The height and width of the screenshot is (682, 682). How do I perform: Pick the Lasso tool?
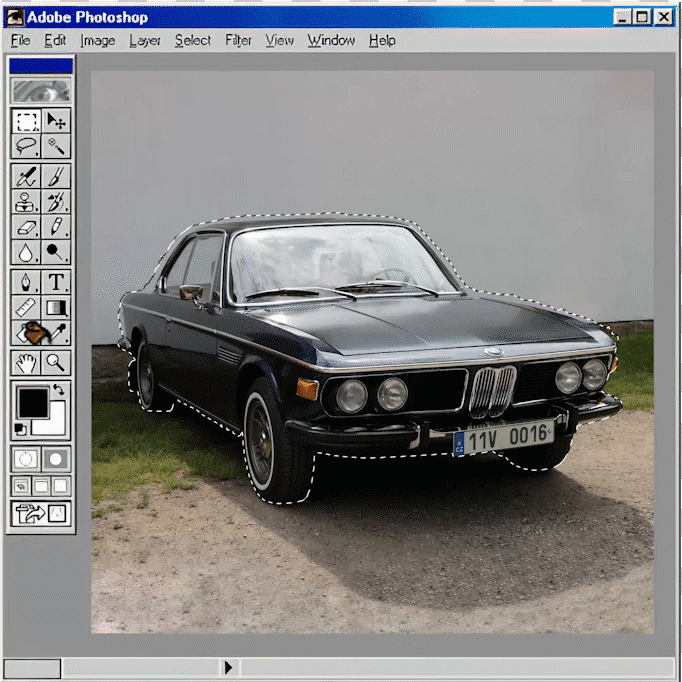[27, 147]
